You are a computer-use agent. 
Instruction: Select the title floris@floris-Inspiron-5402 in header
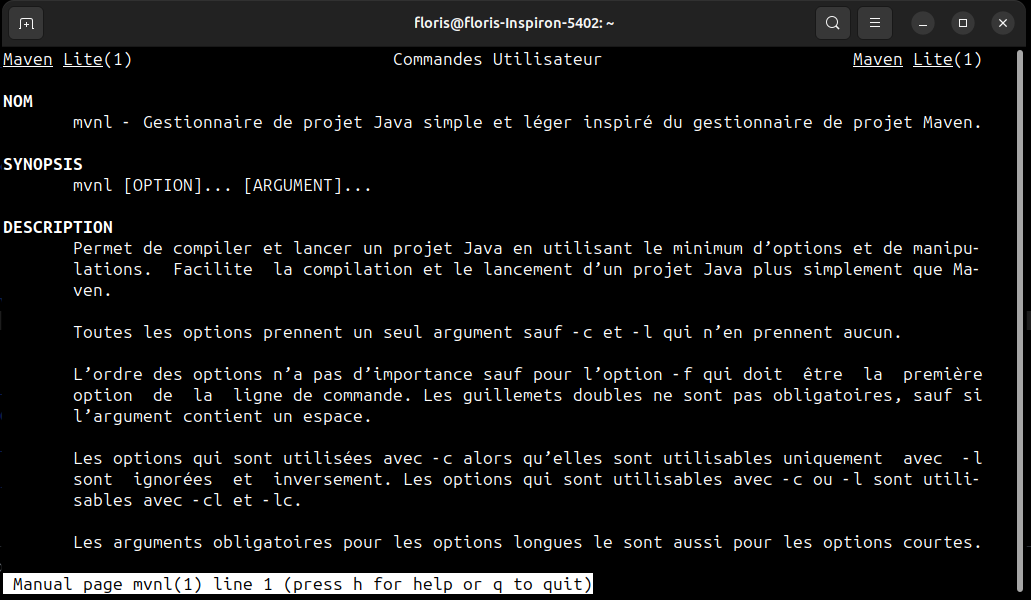(513, 22)
